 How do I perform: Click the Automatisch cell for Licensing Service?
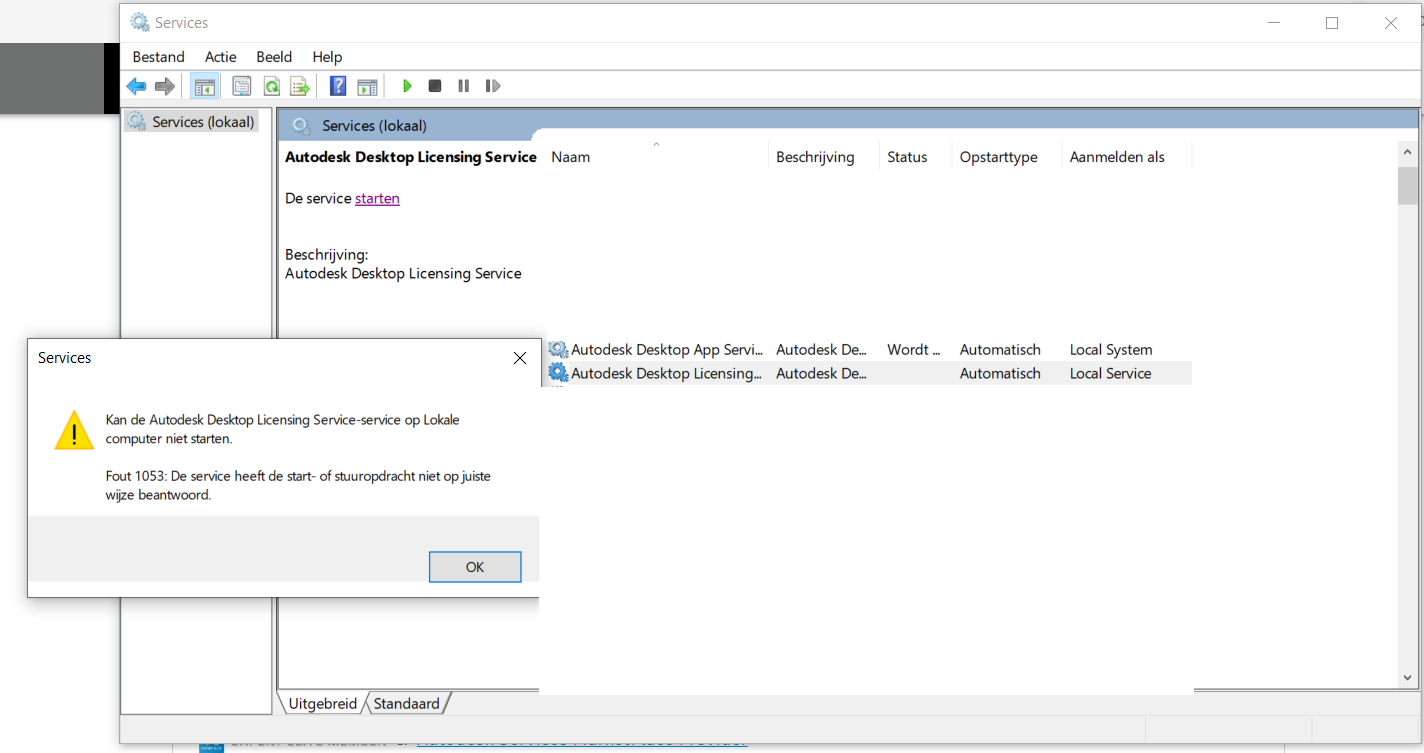click(1000, 373)
